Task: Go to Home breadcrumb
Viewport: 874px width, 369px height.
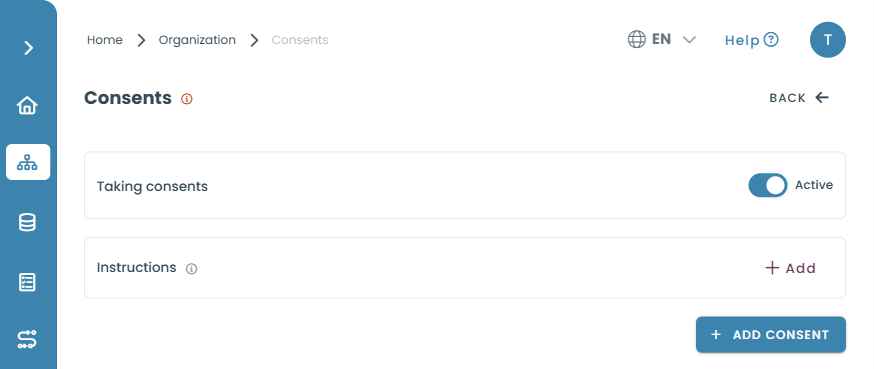Action: 105,40
